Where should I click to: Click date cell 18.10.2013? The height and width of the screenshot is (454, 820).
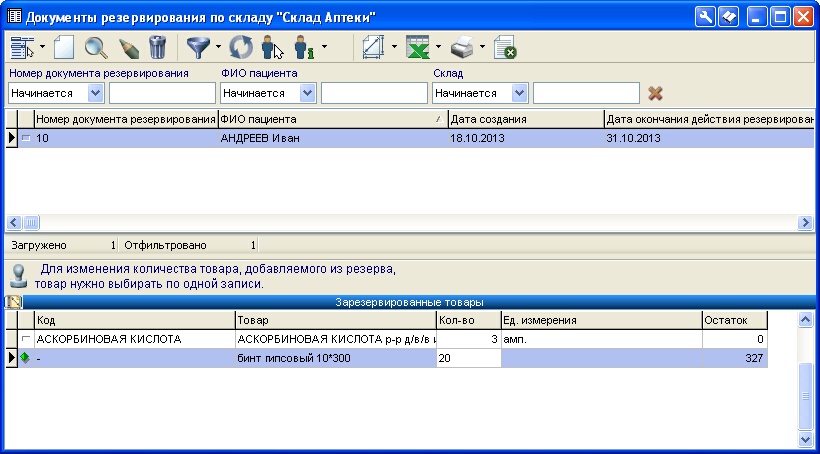[x=526, y=139]
